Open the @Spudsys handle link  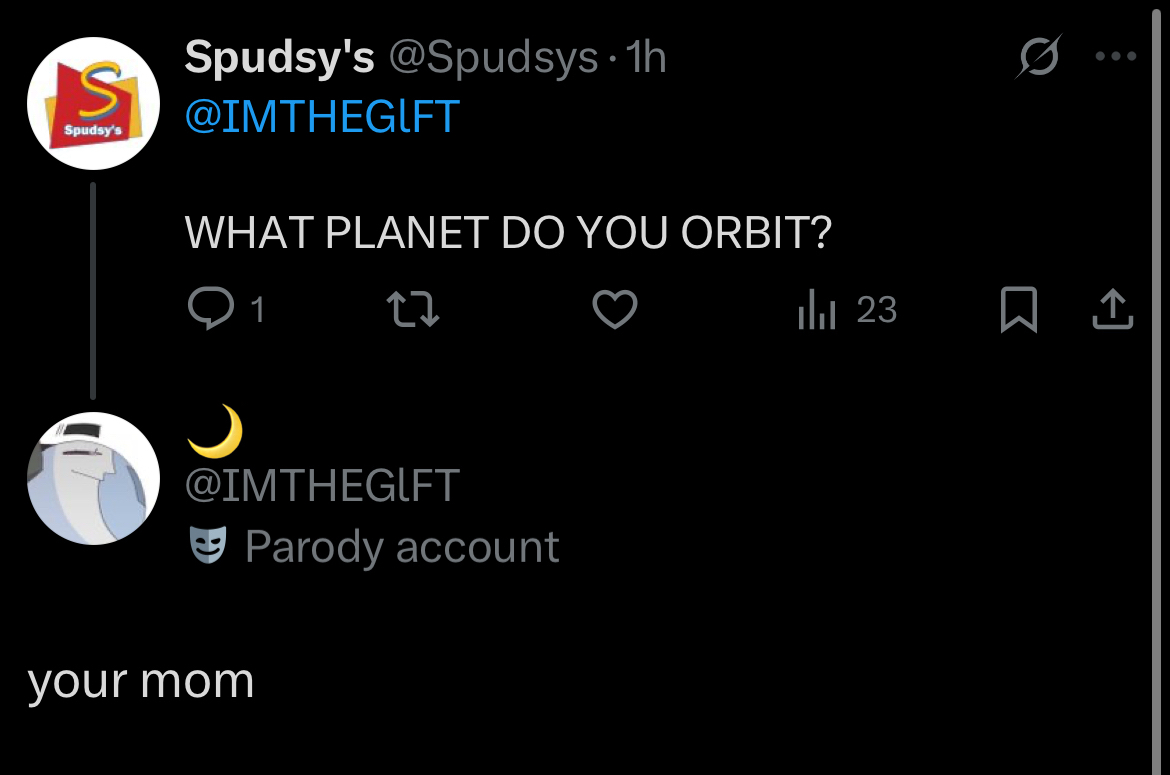492,59
